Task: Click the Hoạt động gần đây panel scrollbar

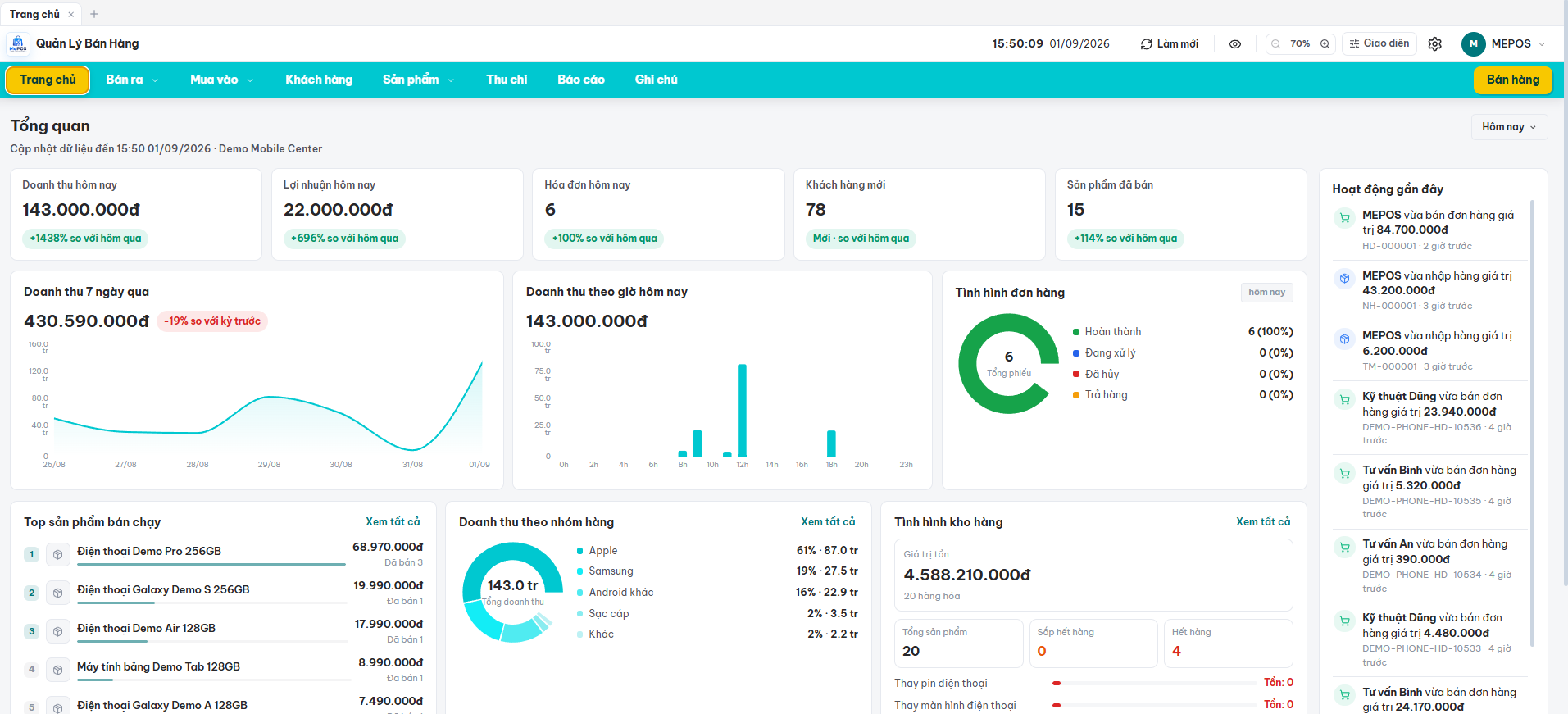Action: [x=1533, y=423]
